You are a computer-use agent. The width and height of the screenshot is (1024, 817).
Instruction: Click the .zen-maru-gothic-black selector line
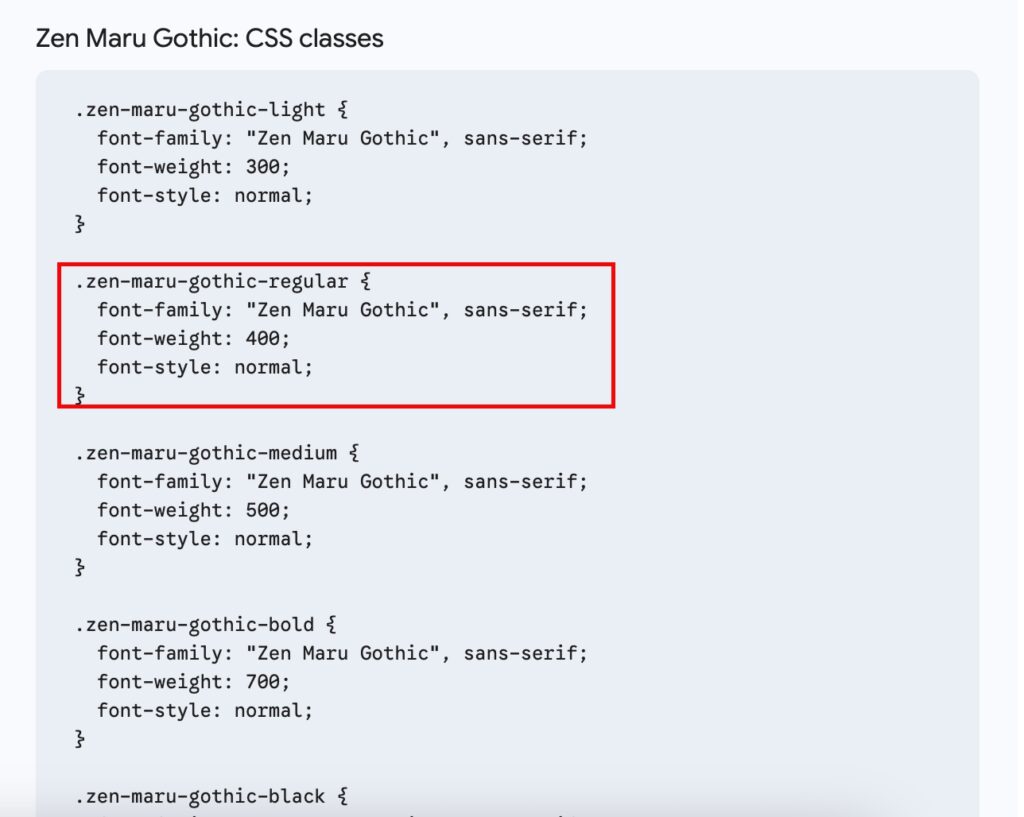pos(211,797)
